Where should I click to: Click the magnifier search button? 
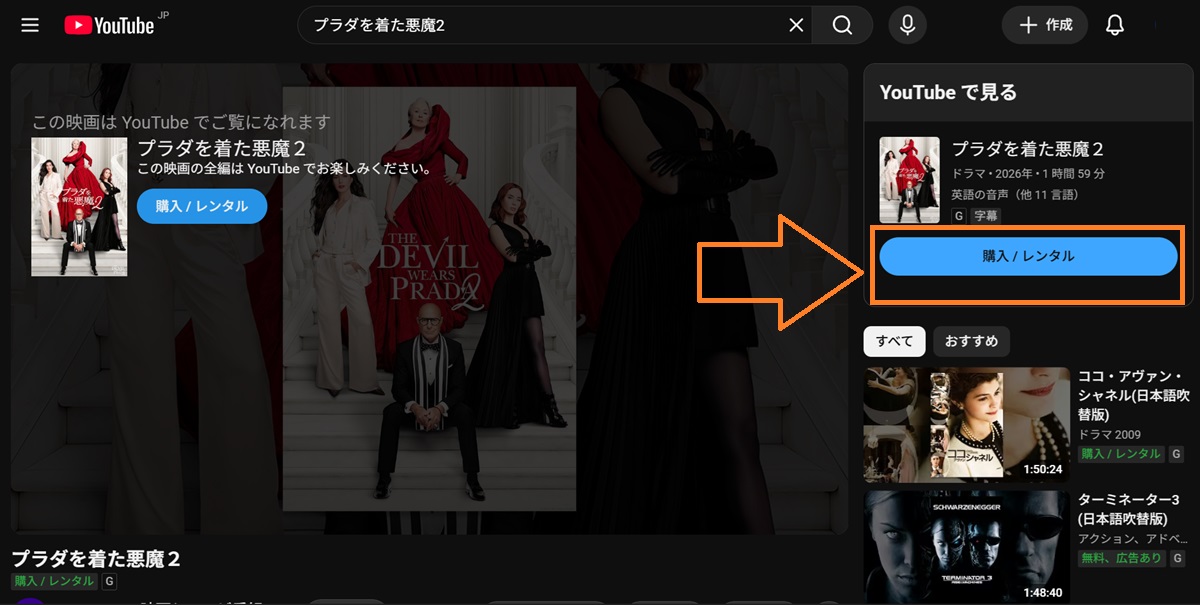coord(842,25)
